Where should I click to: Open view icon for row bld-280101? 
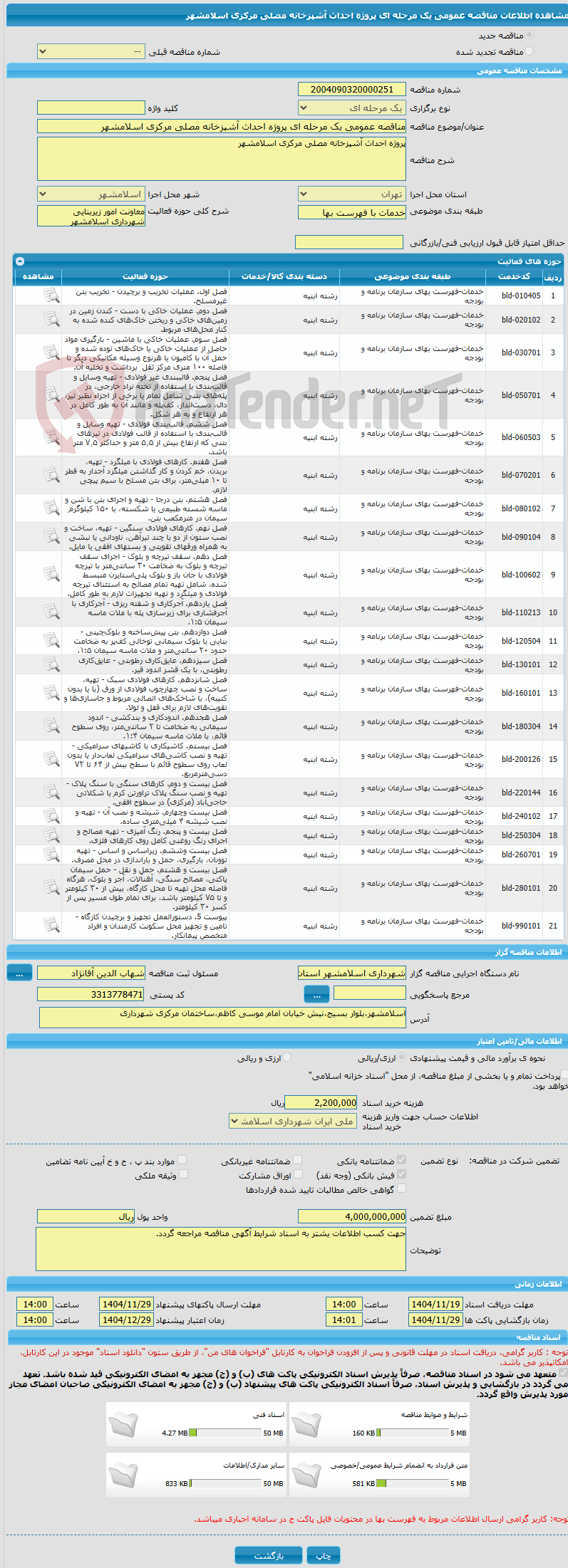[x=51, y=888]
